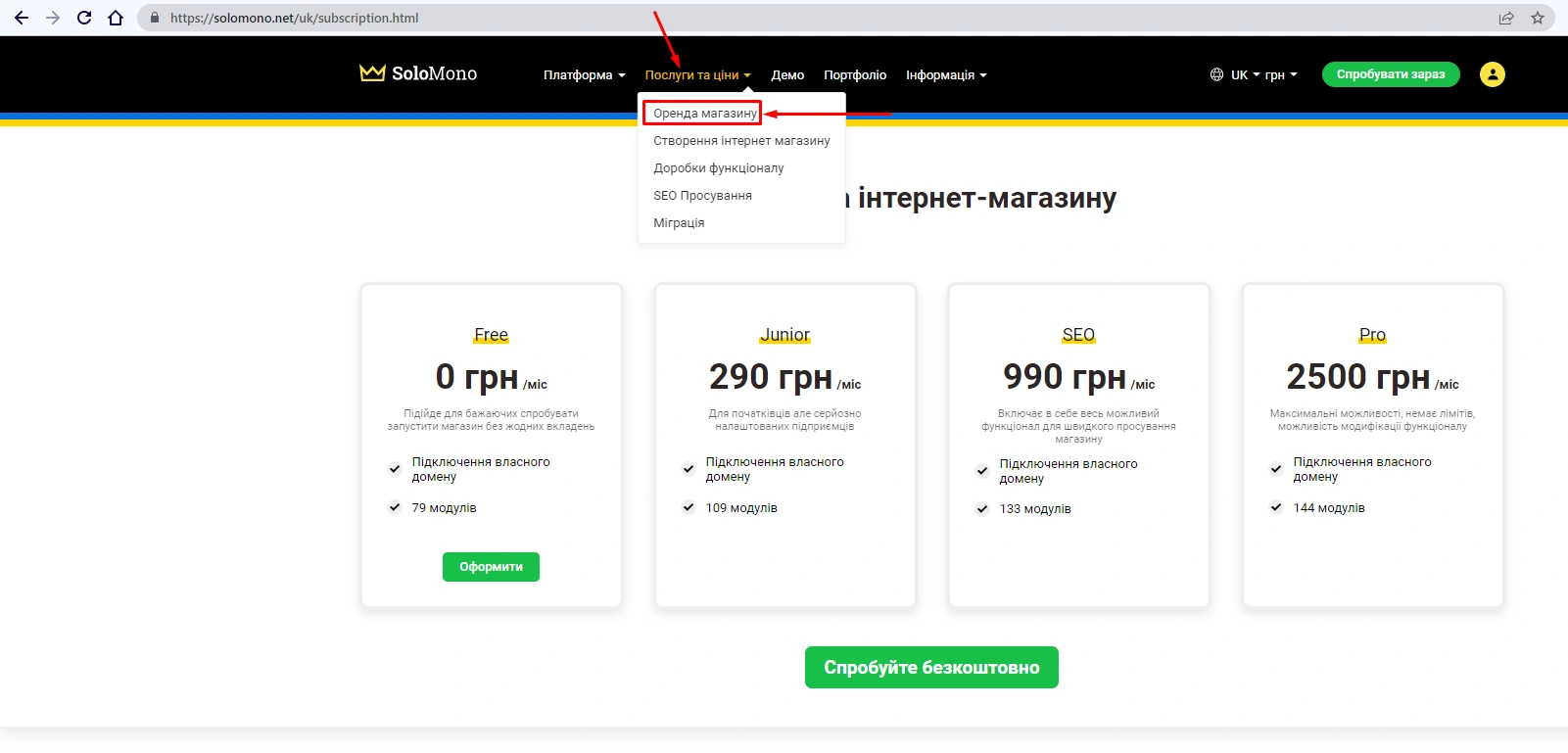The height and width of the screenshot is (753, 1568).
Task: Expand the Інформація dropdown menu
Action: tap(946, 75)
